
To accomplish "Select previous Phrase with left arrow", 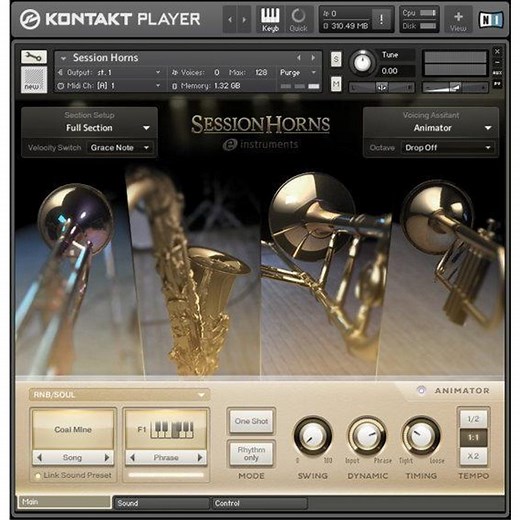I will tap(132, 457).
